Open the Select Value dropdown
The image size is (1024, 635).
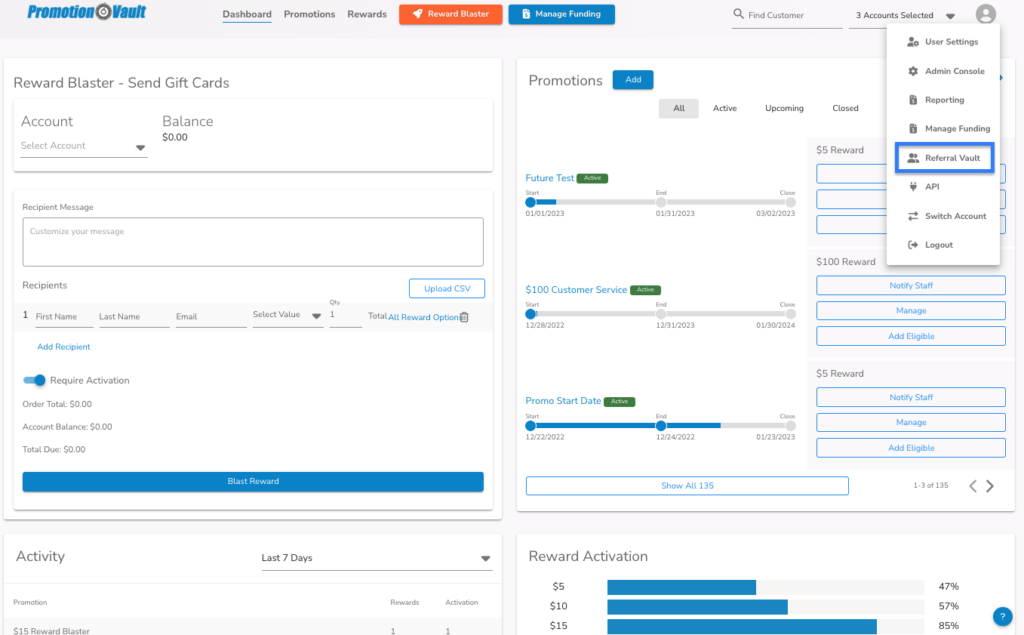[x=287, y=315]
